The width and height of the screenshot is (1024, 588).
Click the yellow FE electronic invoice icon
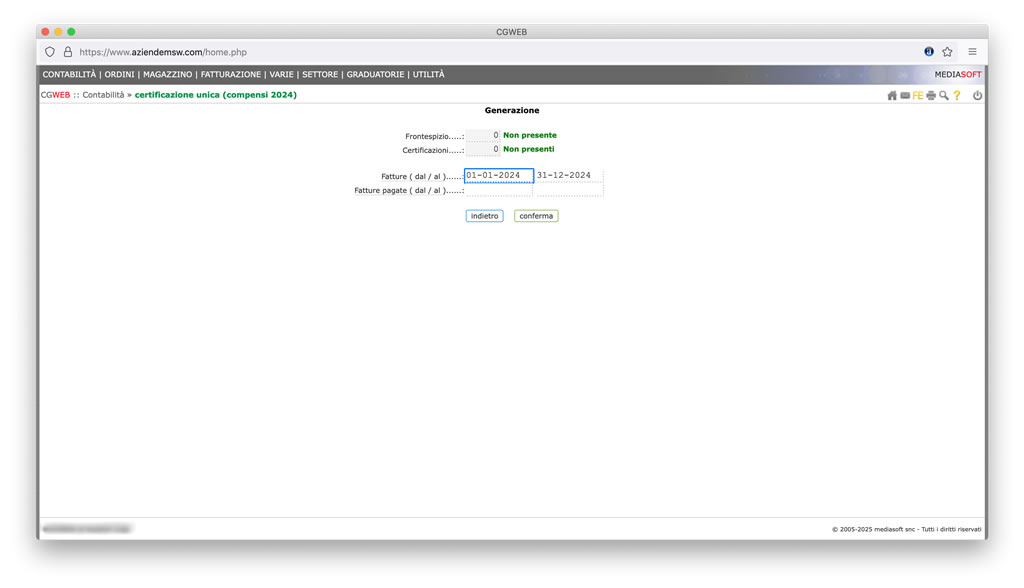pyautogui.click(x=917, y=96)
